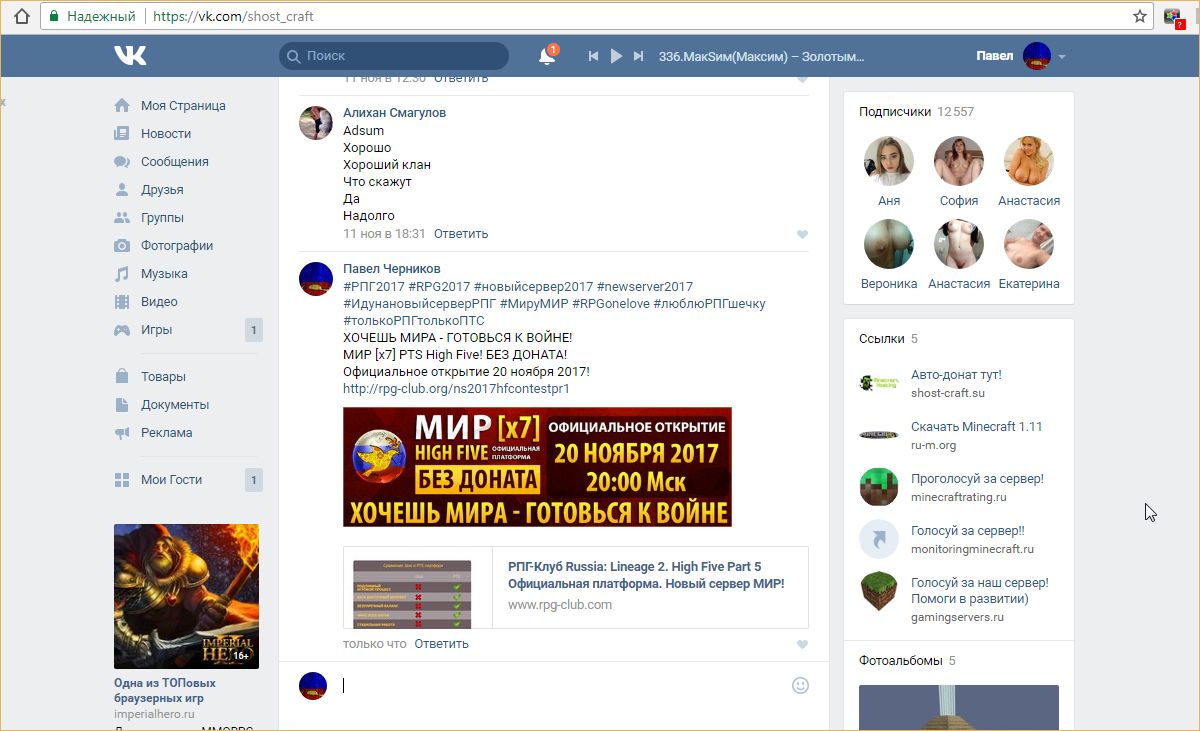Open rpg-club.com contest link in post
Image resolution: width=1200 pixels, height=731 pixels.
455,388
